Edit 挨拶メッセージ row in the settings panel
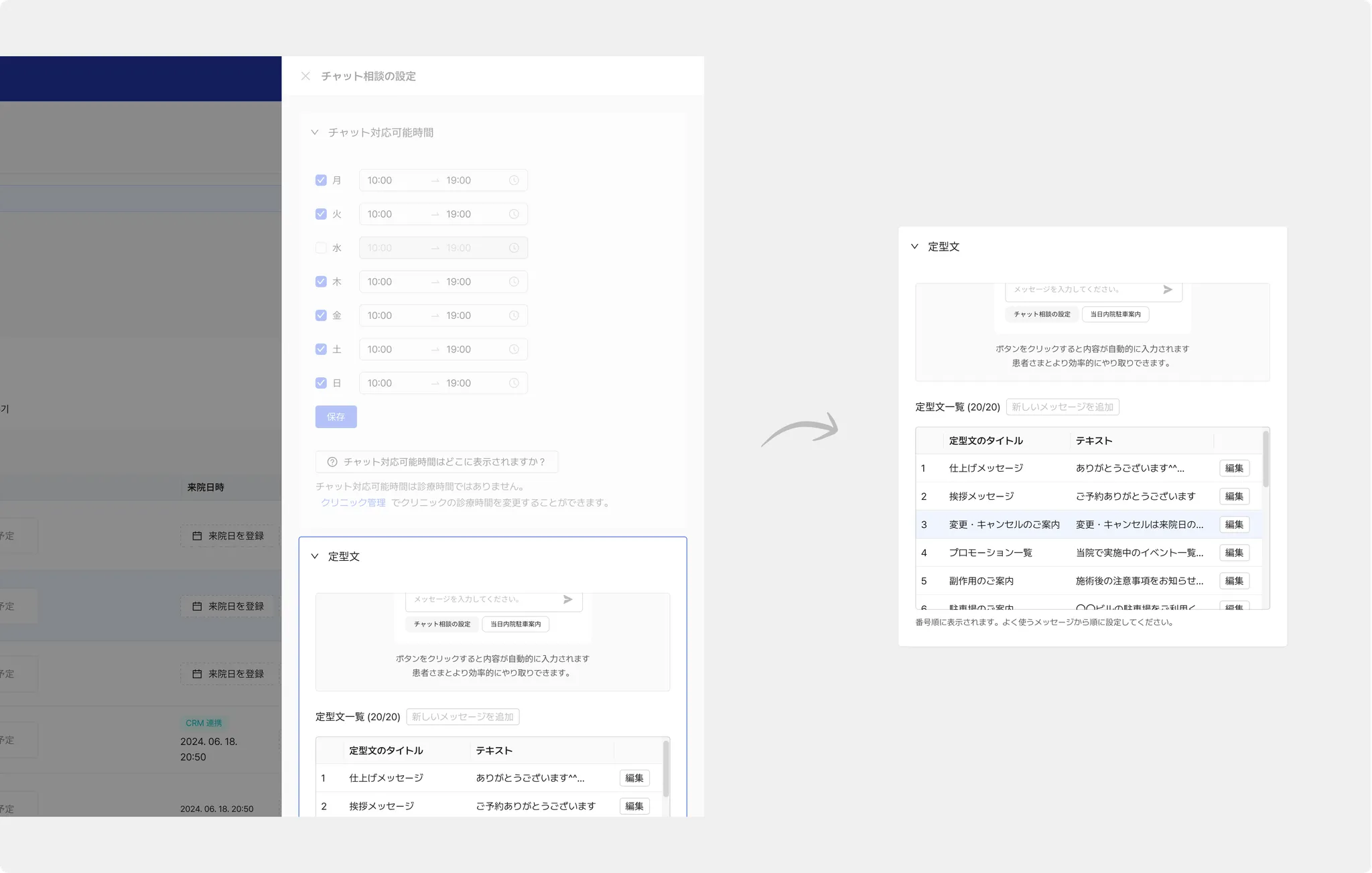Viewport: 1372px width, 873px height. tap(634, 807)
